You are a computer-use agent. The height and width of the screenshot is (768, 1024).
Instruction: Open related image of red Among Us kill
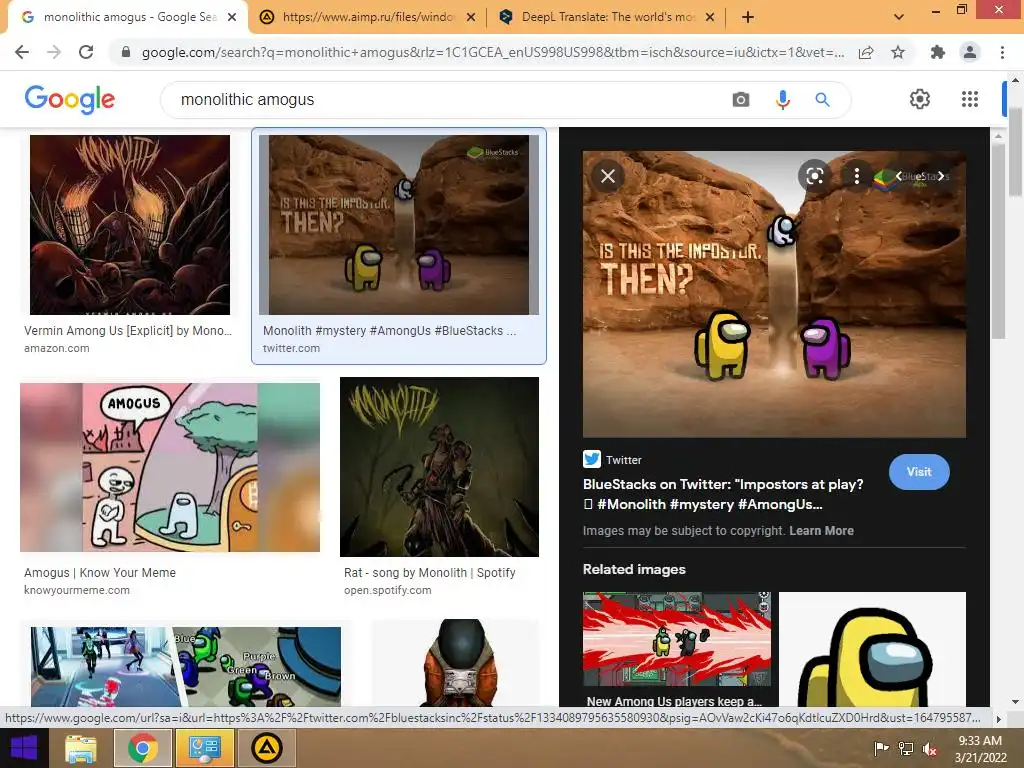(x=677, y=639)
